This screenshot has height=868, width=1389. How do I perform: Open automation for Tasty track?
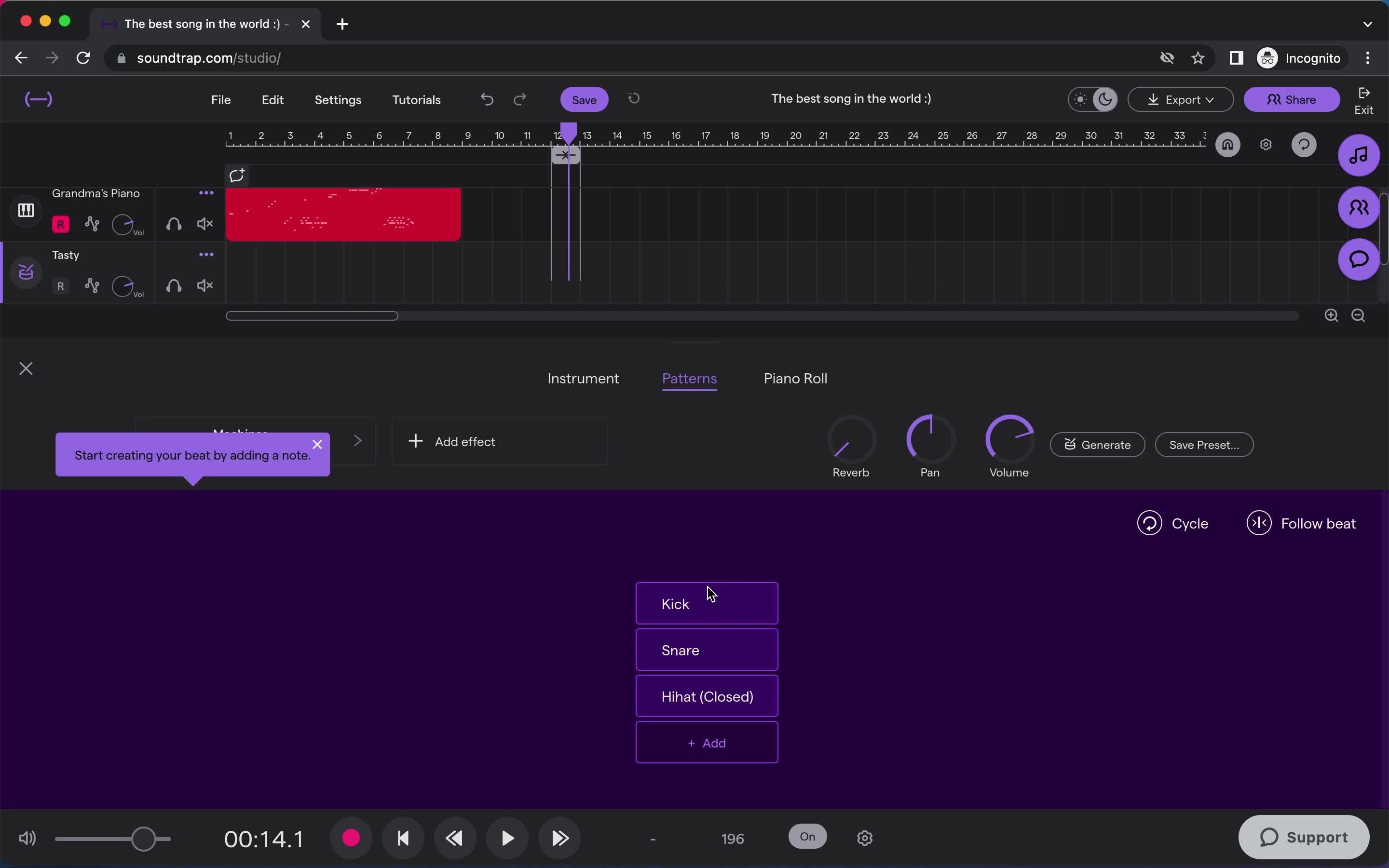pyautogui.click(x=92, y=285)
